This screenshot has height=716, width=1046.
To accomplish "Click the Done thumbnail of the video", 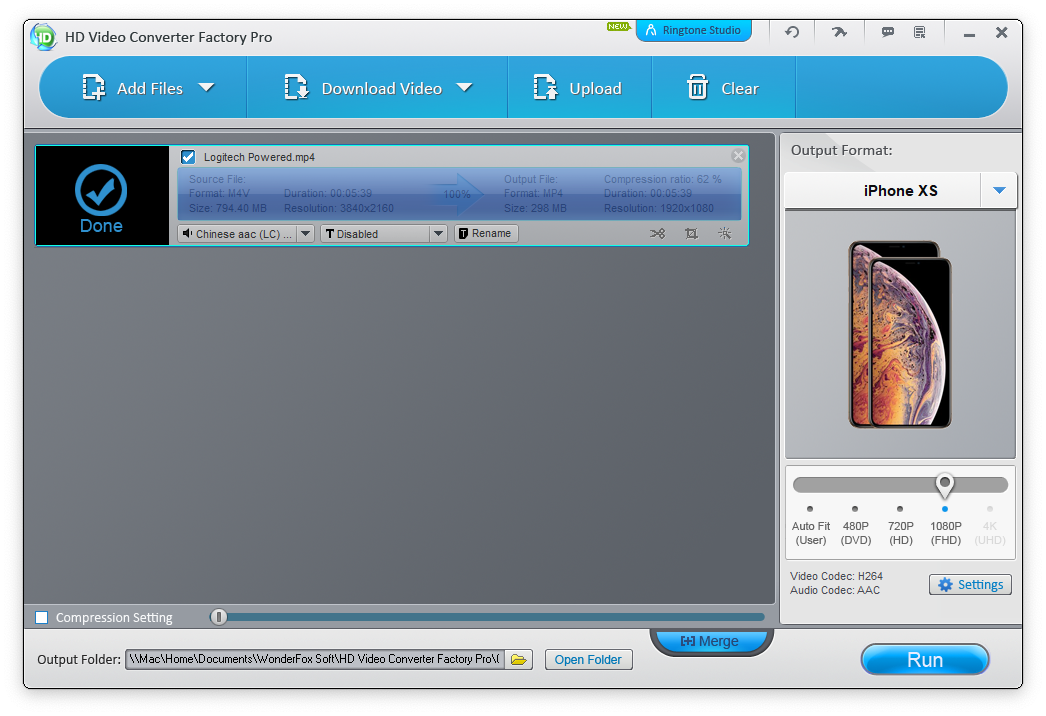I will pos(102,196).
